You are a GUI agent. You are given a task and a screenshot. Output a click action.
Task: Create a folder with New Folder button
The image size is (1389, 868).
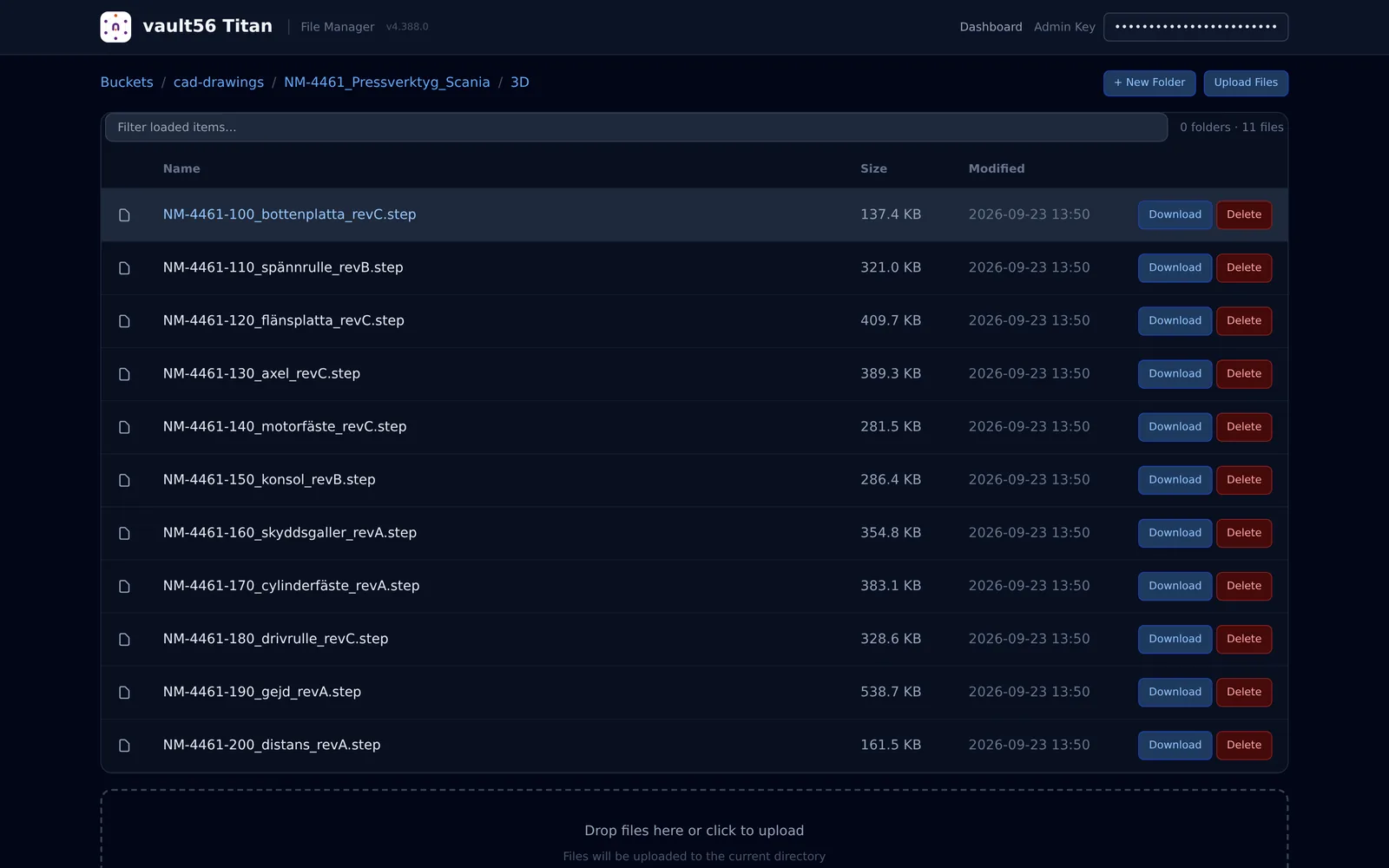1149,82
